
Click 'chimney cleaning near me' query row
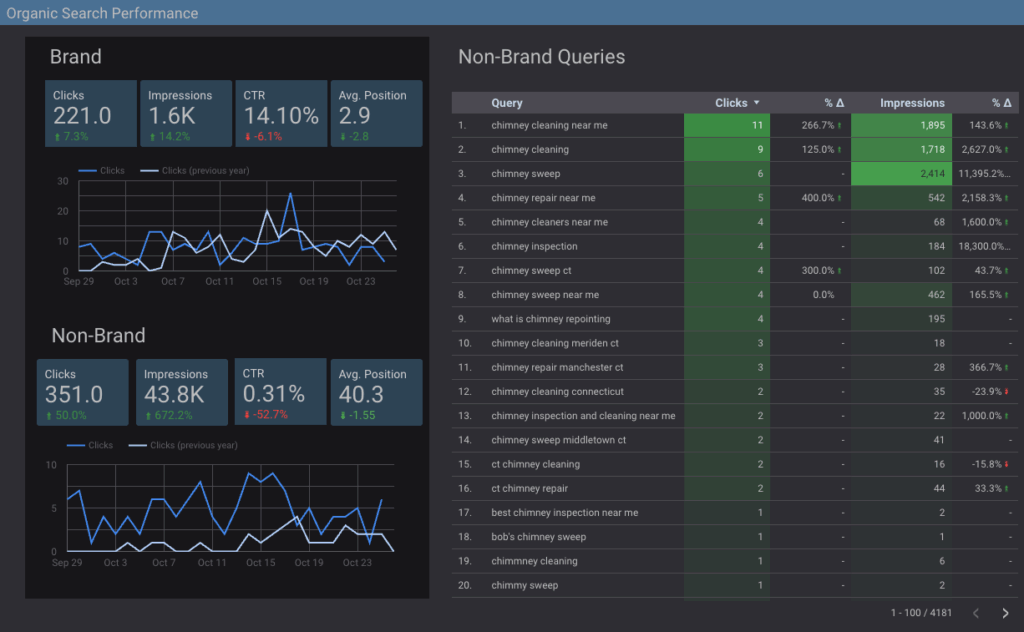pos(549,126)
